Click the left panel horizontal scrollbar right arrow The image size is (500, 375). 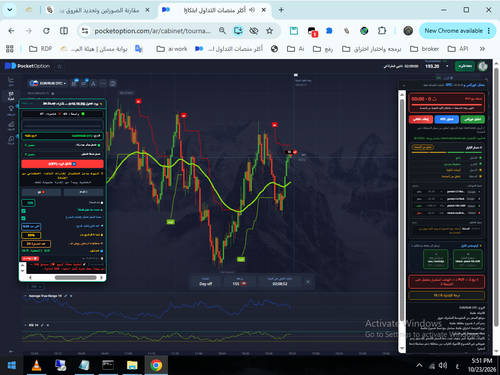tap(101, 277)
